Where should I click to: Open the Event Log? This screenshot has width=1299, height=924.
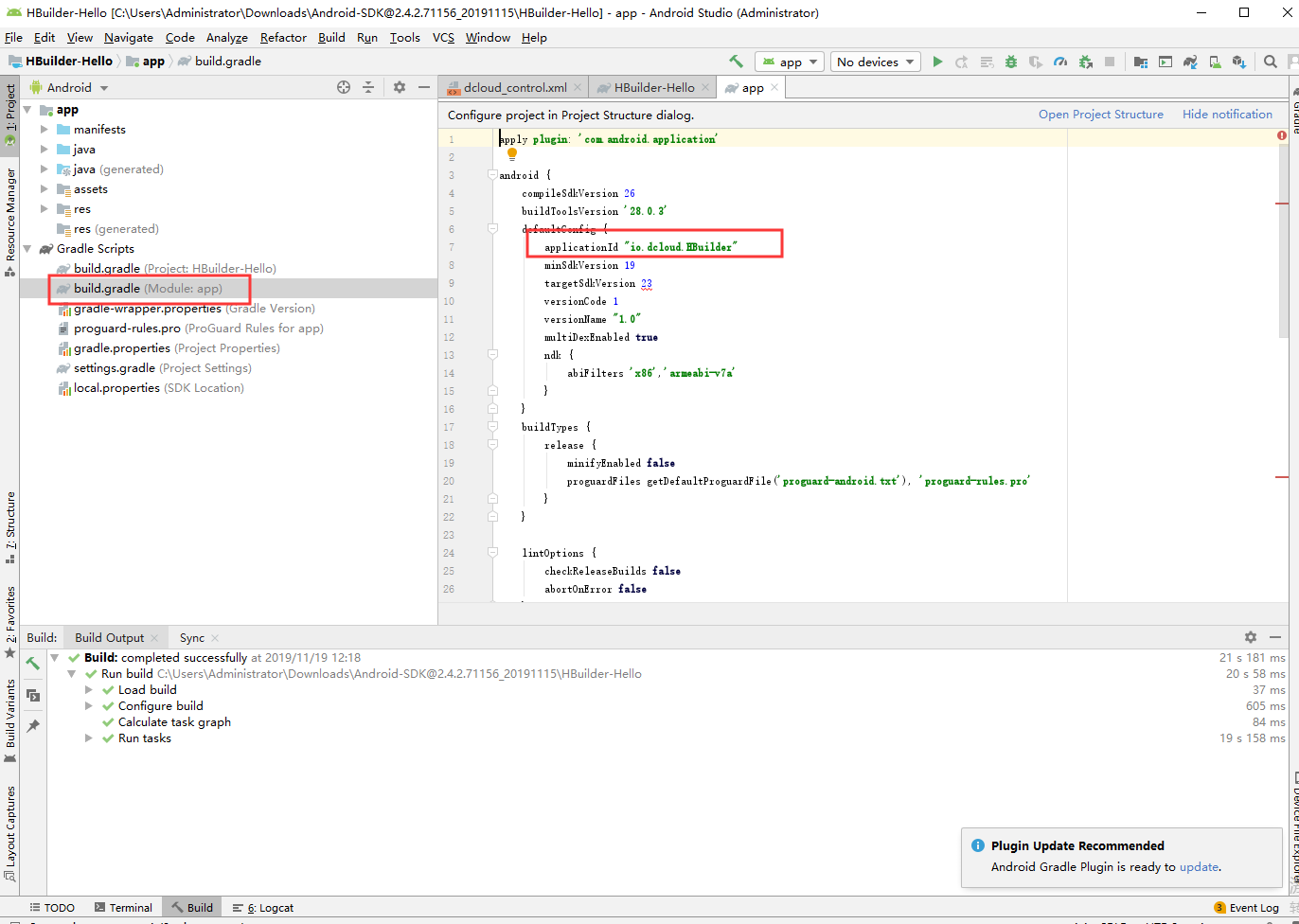tap(1246, 907)
